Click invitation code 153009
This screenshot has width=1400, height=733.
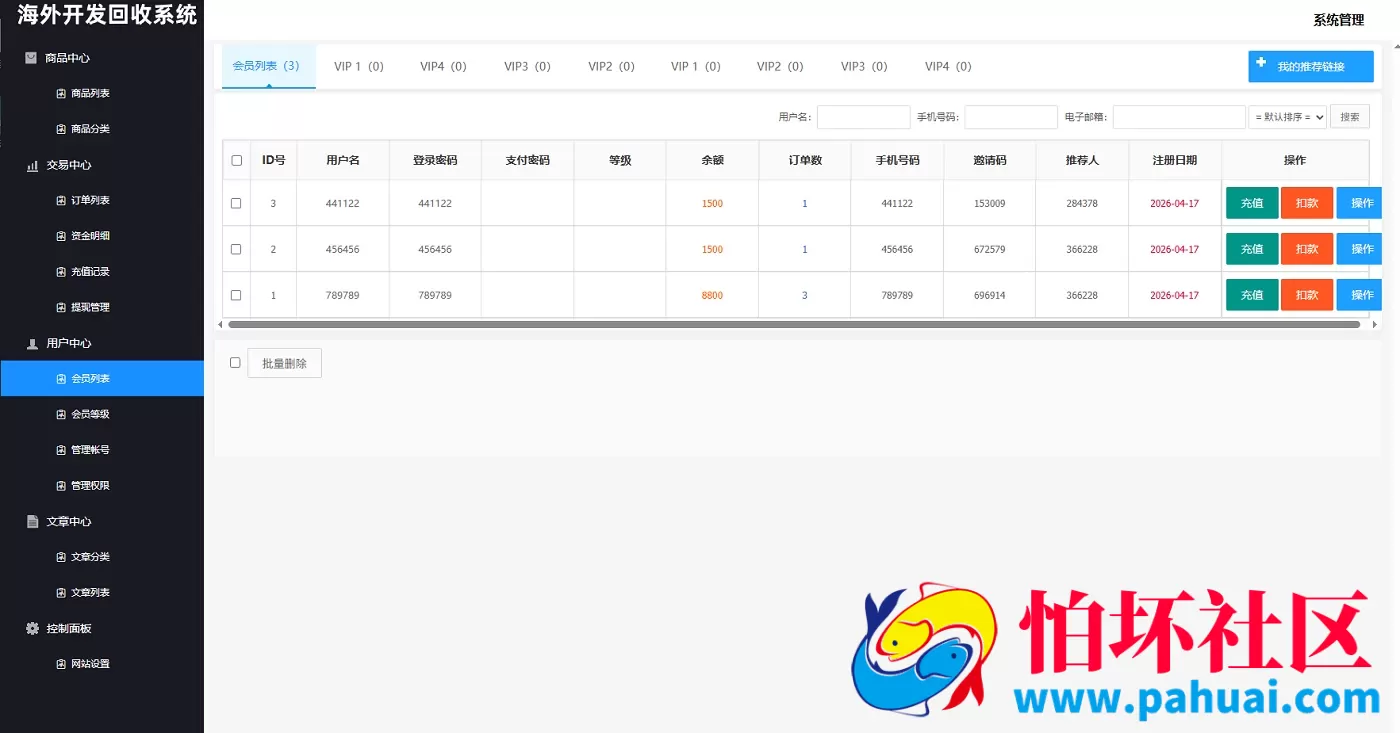click(989, 203)
